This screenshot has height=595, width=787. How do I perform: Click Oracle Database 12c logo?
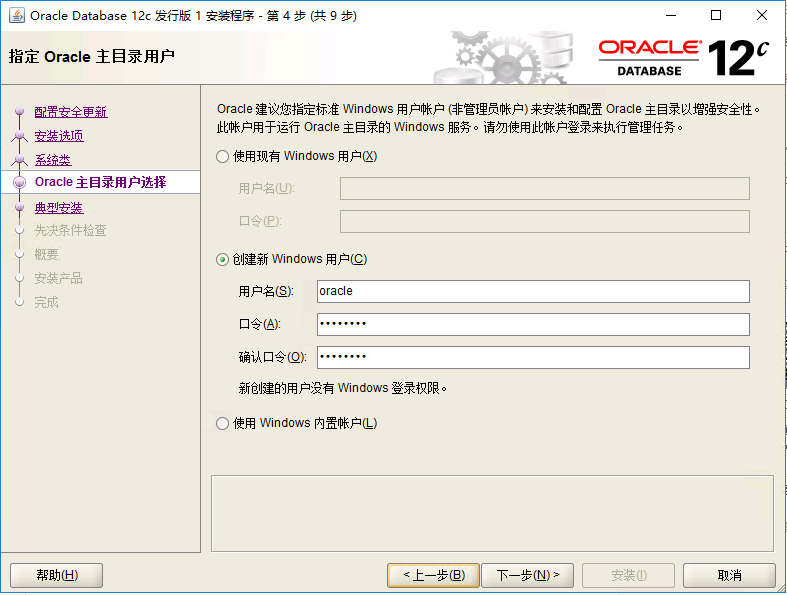tap(683, 58)
